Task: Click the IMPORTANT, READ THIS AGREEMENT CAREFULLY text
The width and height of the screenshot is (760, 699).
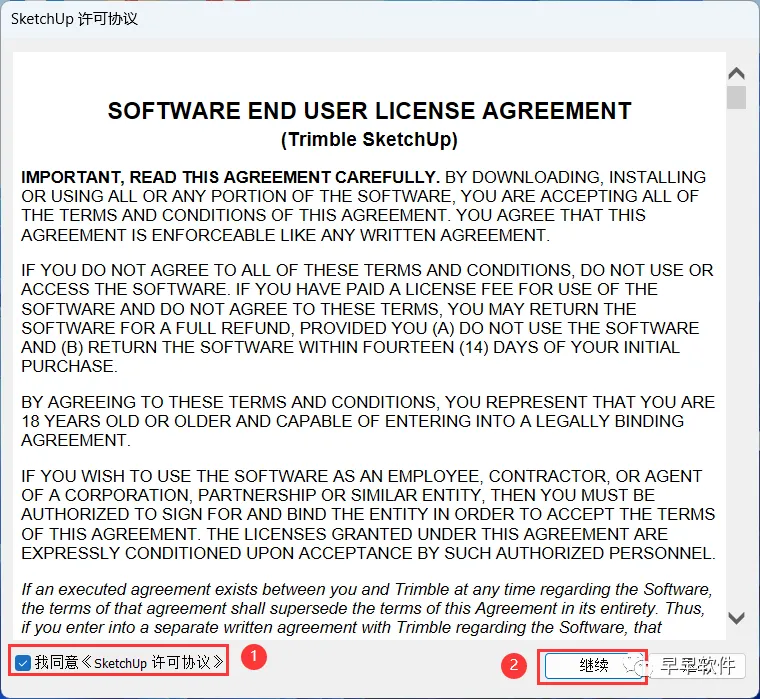Action: (x=230, y=177)
